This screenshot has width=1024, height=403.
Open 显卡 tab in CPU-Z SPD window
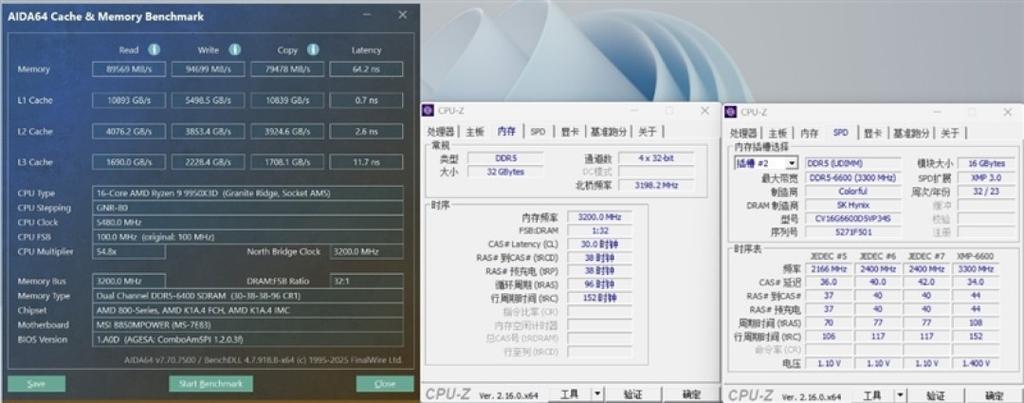click(872, 133)
